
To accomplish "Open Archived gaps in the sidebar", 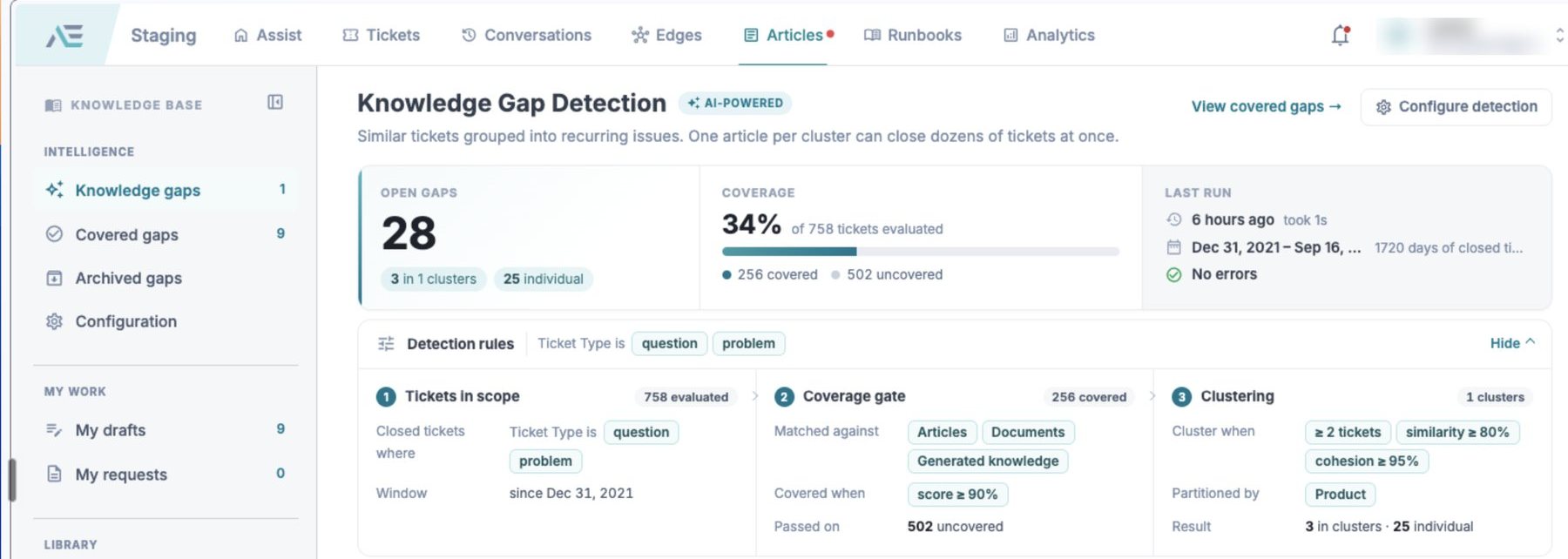I will point(166,279).
